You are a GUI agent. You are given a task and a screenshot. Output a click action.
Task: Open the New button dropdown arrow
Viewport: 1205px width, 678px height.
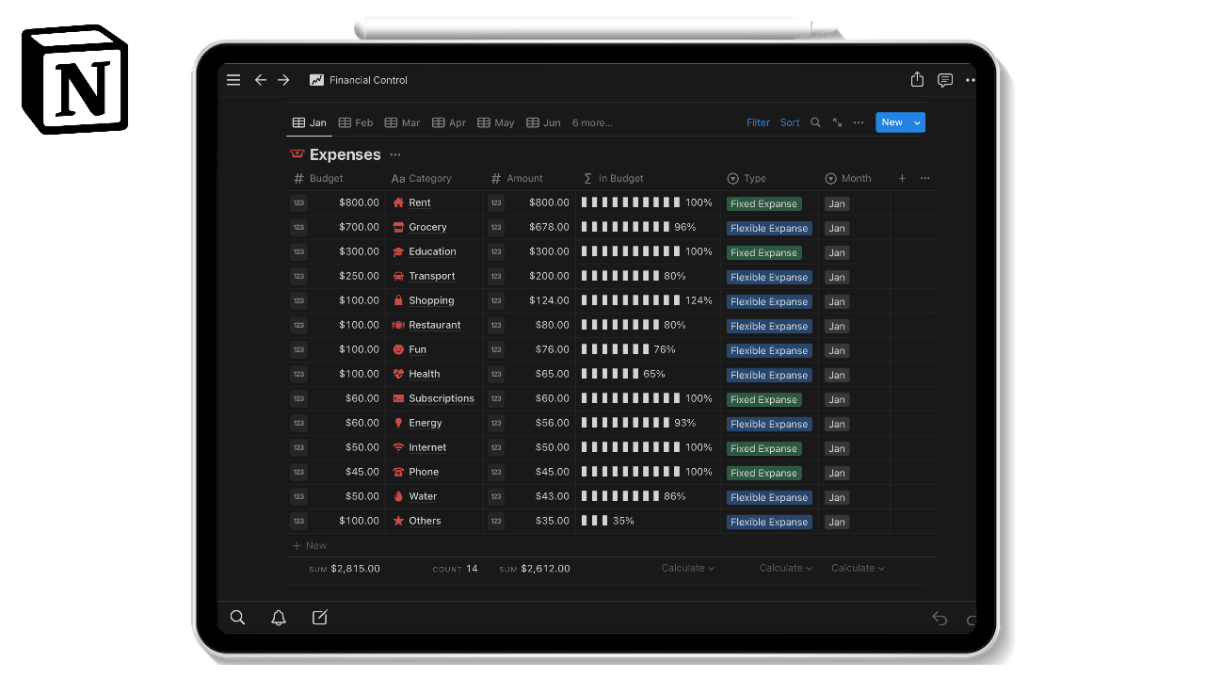(x=917, y=123)
